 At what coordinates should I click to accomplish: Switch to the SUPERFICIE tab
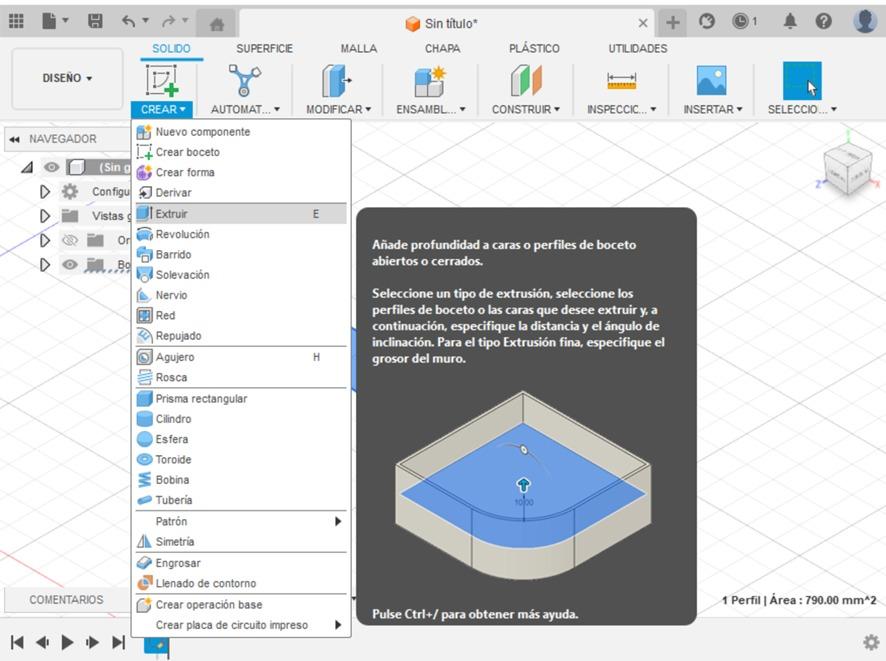click(264, 49)
